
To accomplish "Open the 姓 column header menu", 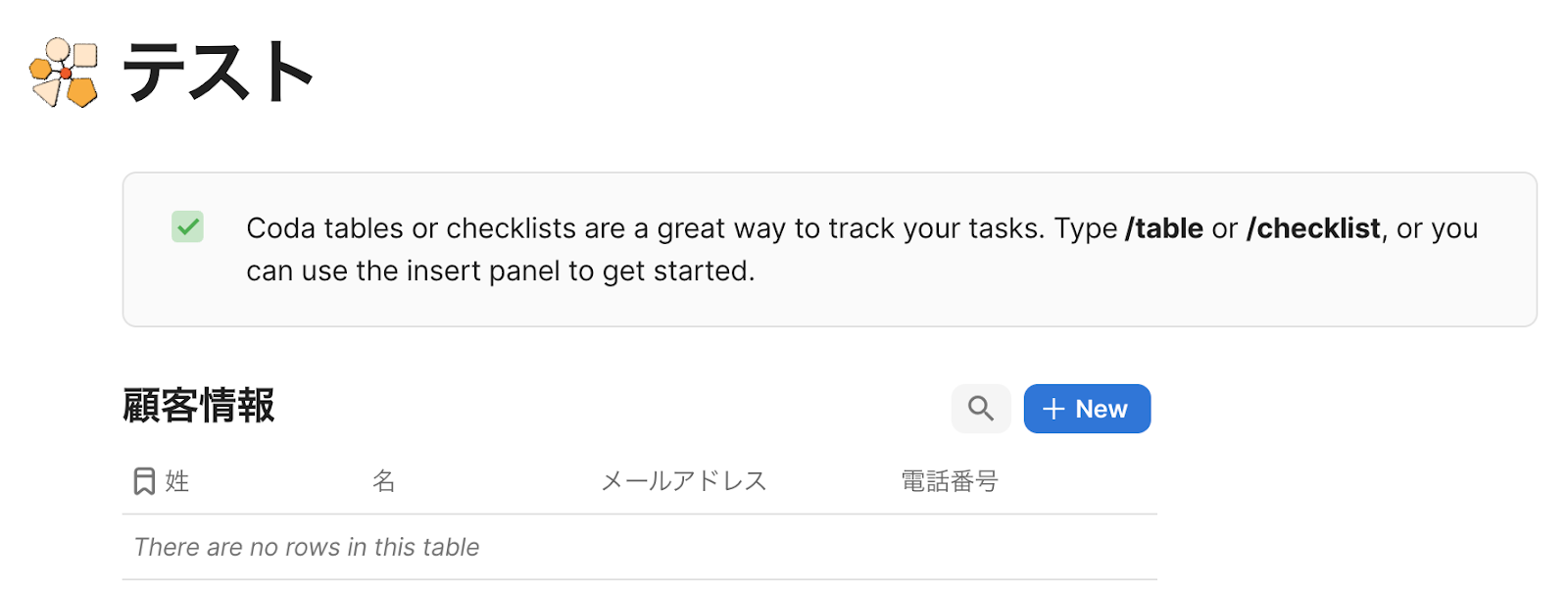I will point(177,481).
